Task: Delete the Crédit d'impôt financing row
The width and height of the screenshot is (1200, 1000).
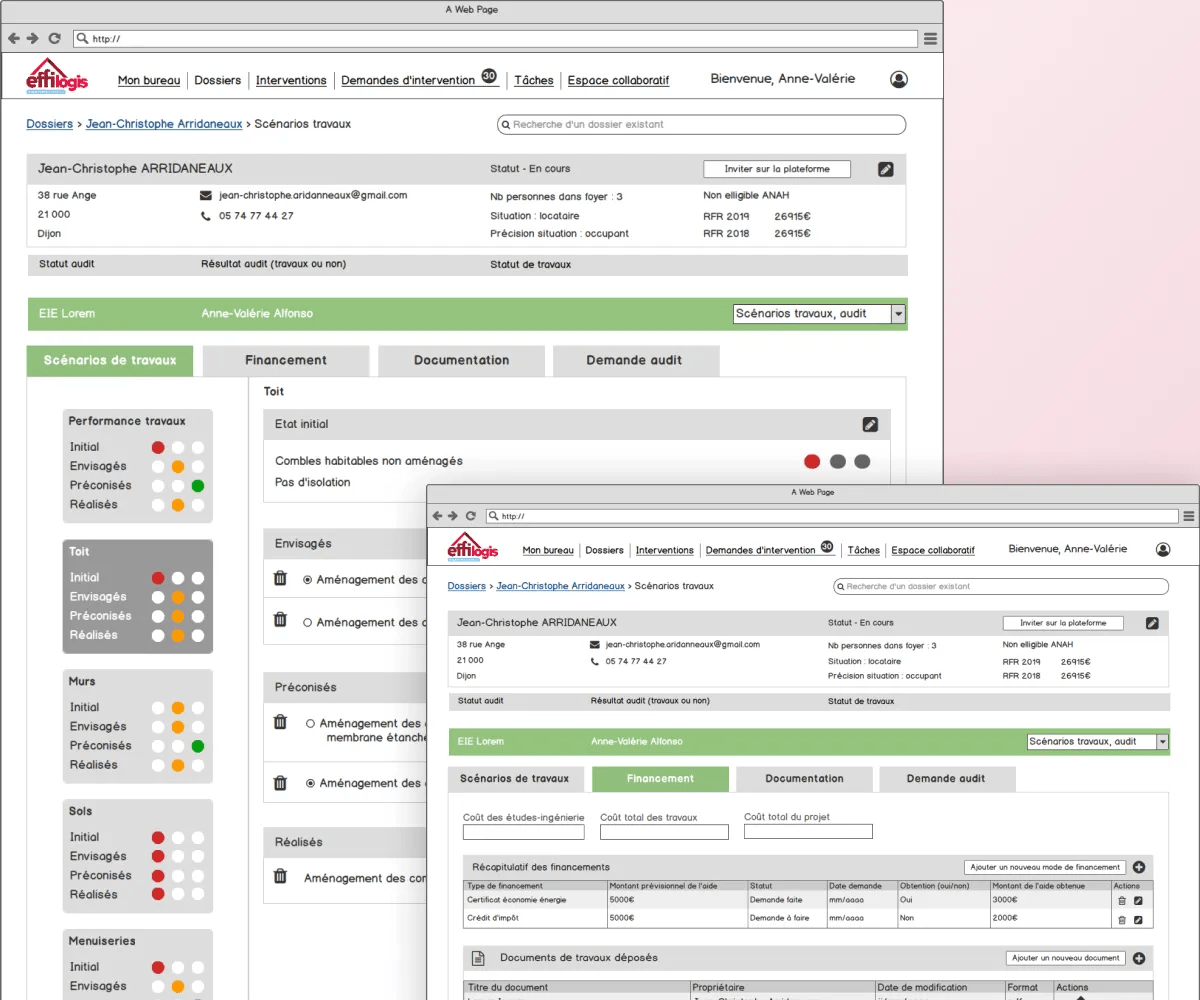Action: [1122, 919]
